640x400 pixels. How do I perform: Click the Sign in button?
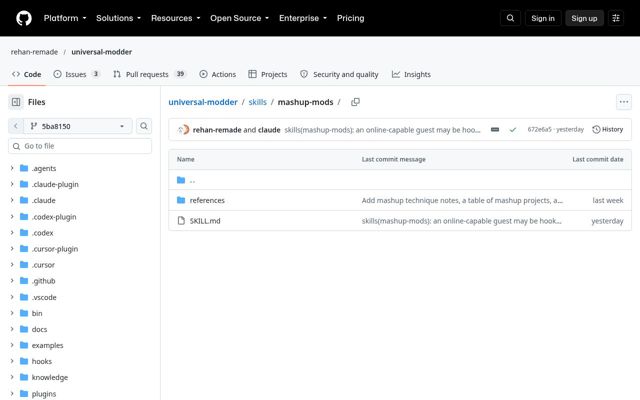(543, 18)
